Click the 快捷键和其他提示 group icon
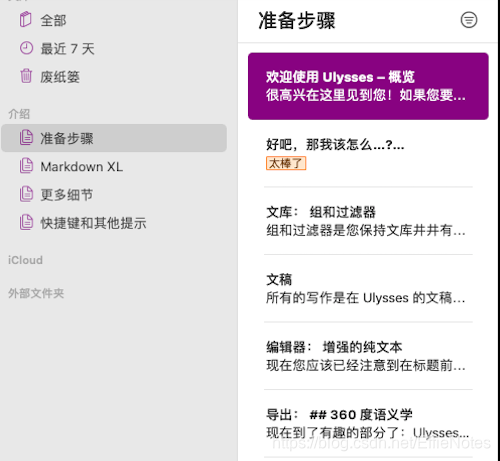The height and width of the screenshot is (461, 500). 26,222
